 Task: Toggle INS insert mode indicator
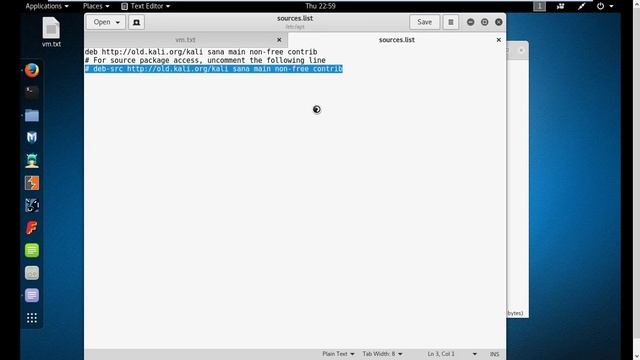coord(494,354)
